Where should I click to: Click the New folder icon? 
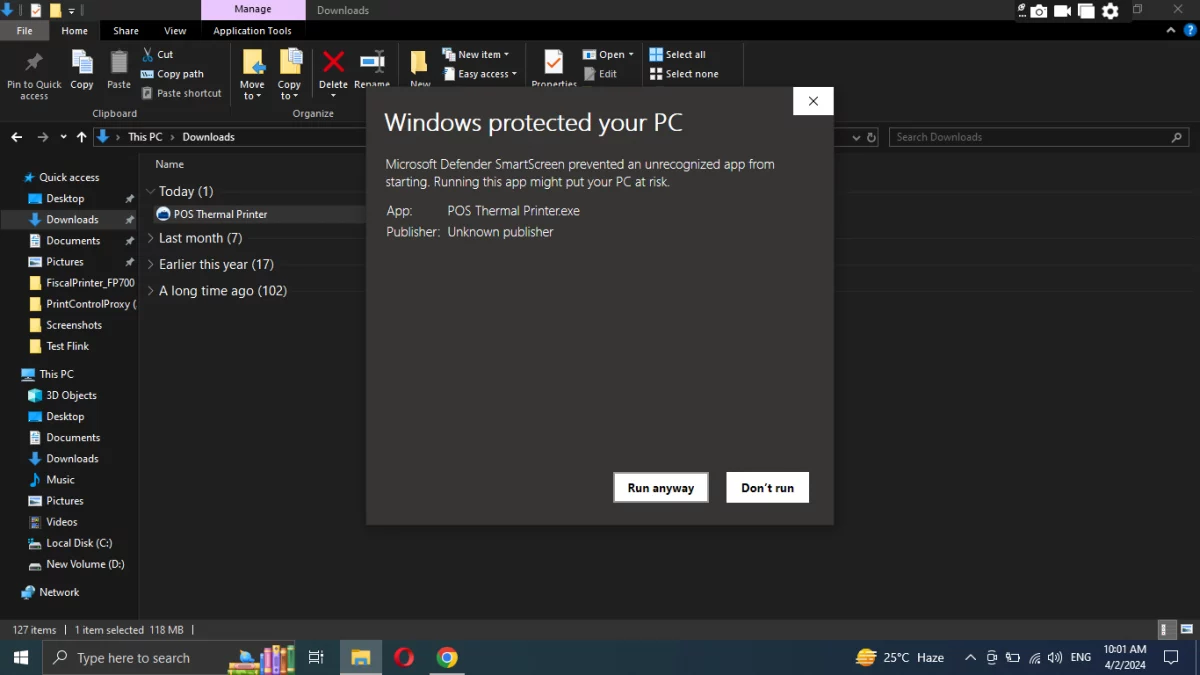point(420,63)
